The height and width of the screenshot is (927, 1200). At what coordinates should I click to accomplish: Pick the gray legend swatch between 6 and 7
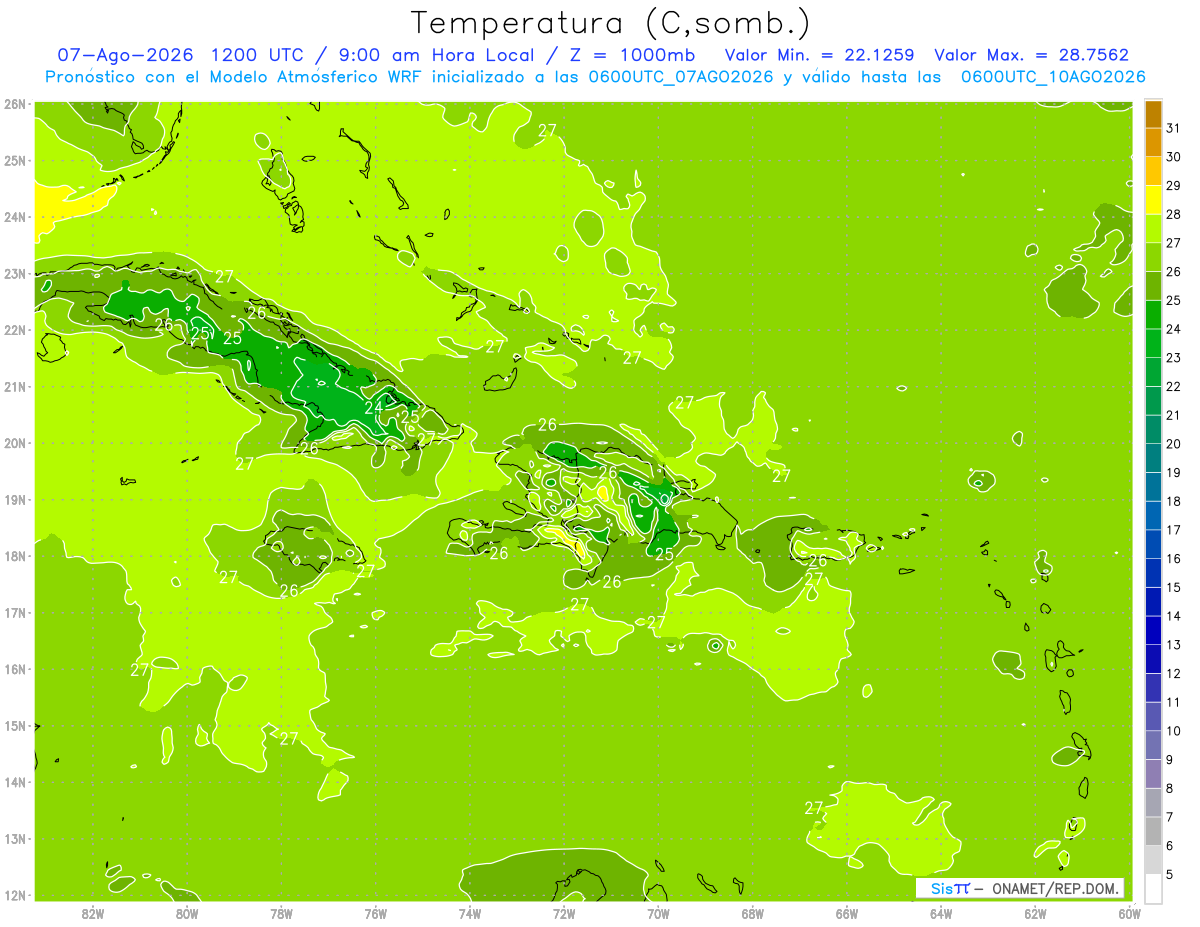coord(1153,831)
